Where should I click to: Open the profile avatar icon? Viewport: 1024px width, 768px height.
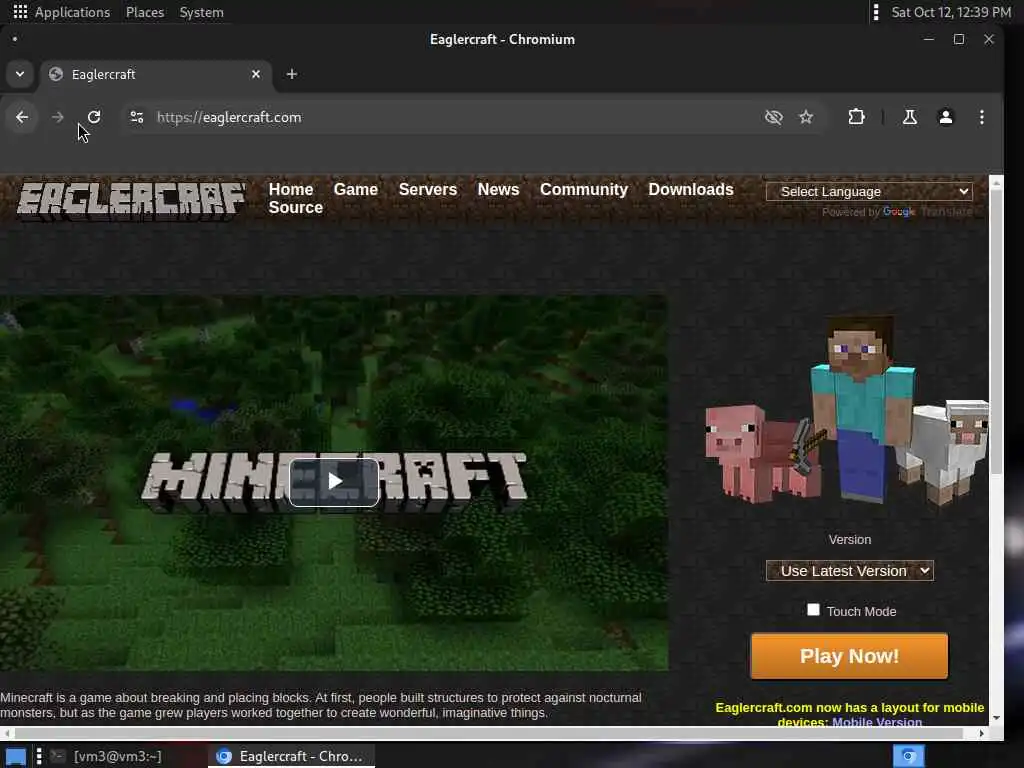coord(945,117)
